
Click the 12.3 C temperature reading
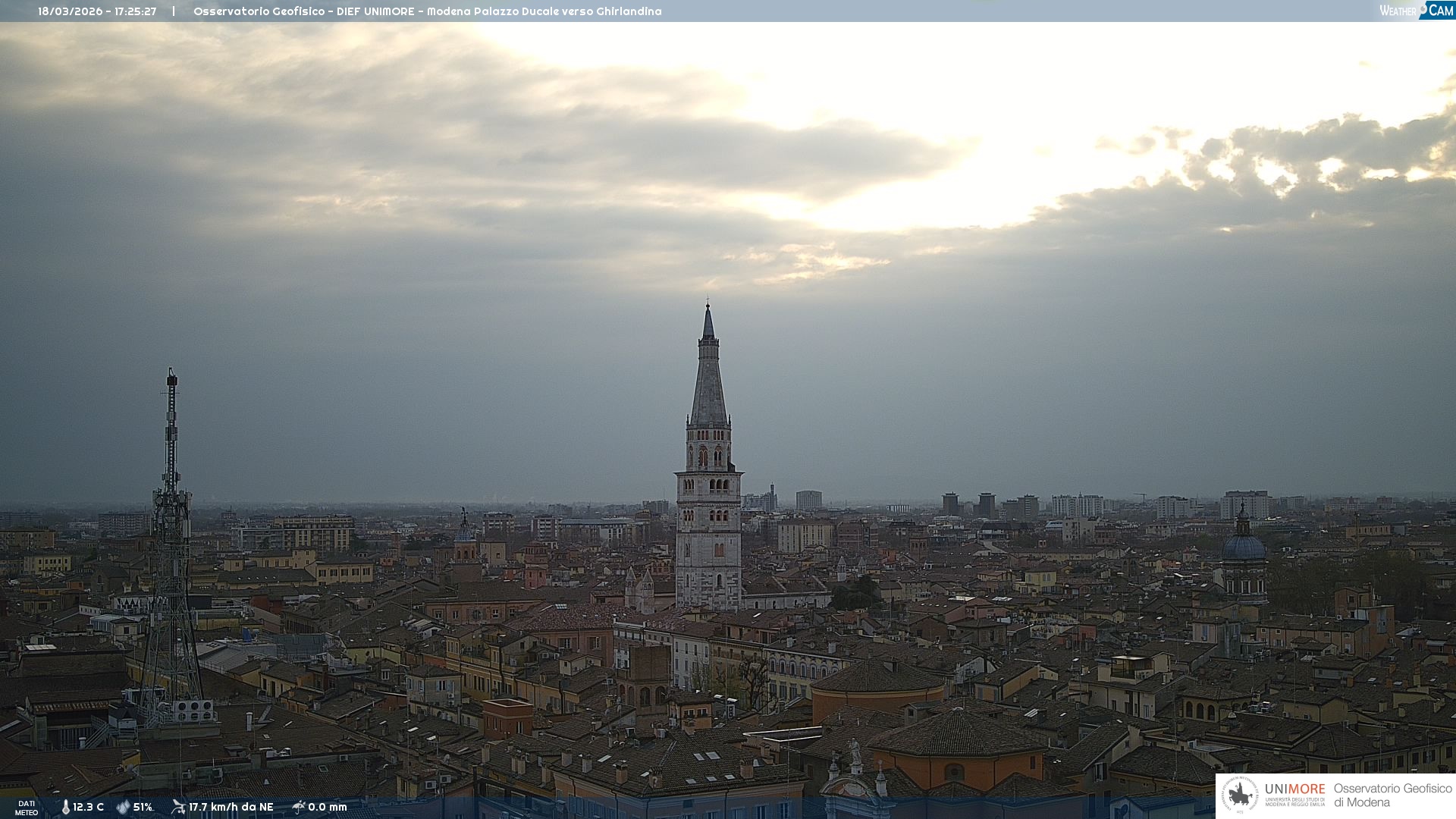coord(89,807)
